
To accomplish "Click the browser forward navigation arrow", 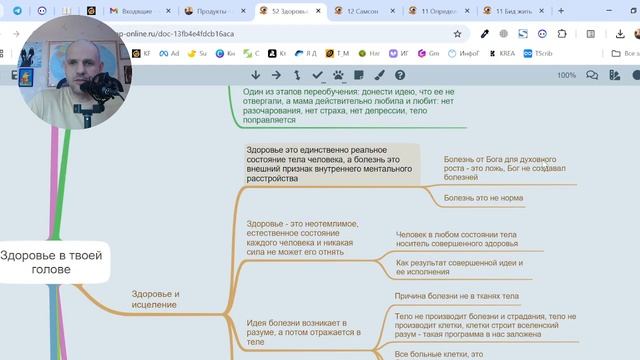I will (x=16, y=34).
